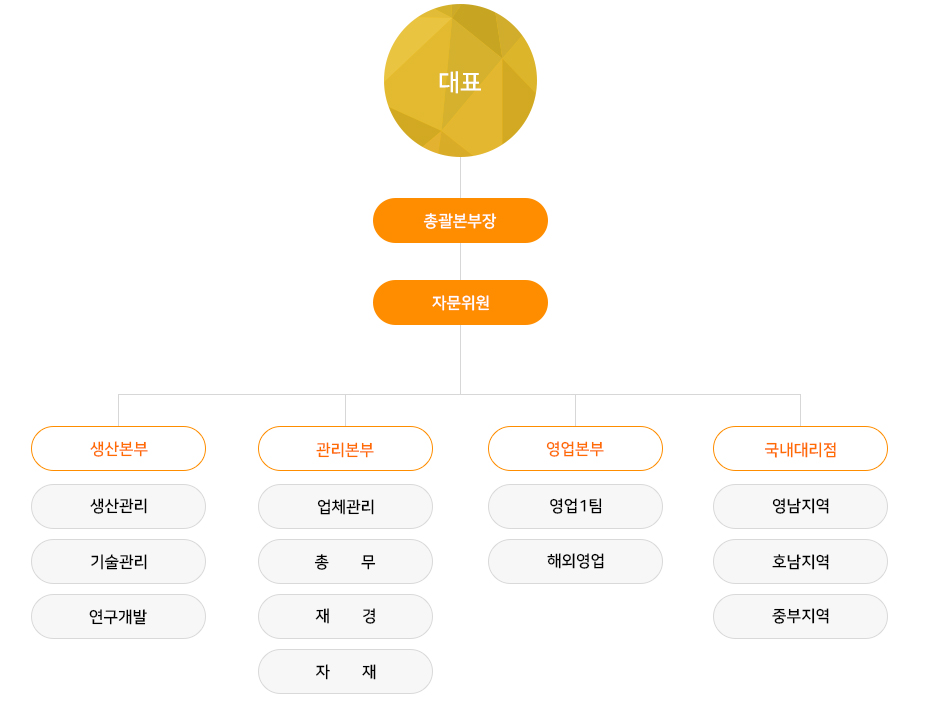Click the 총무 node

tap(345, 562)
